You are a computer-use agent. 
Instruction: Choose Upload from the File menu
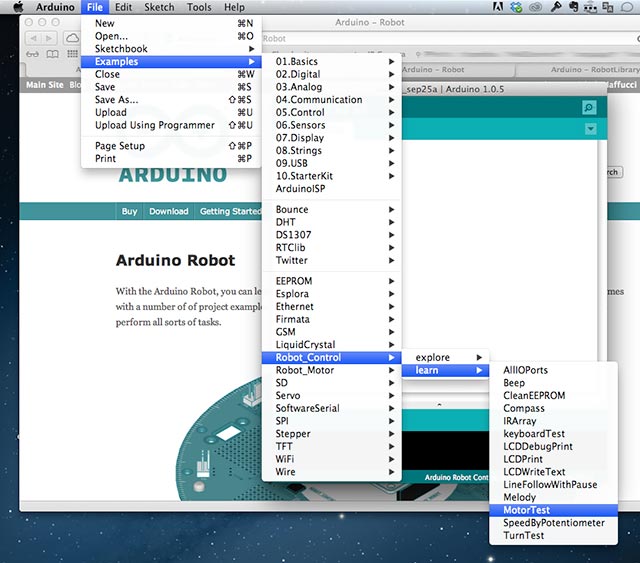(x=171, y=112)
